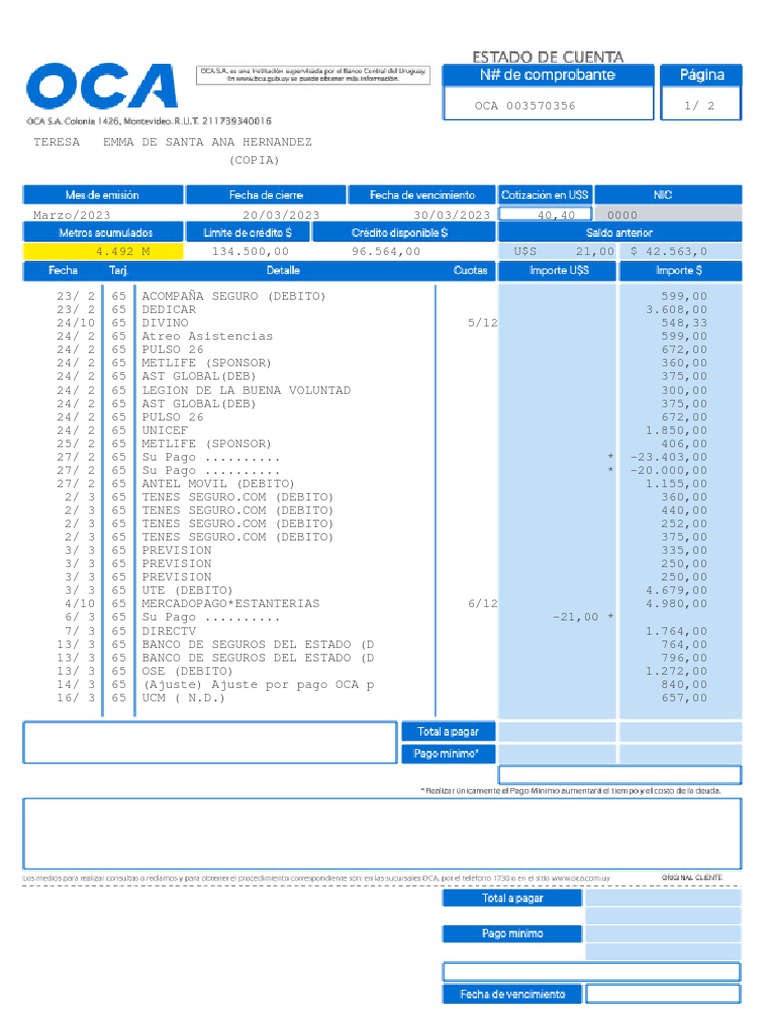Select OSE (DEBITO) transaction

(187, 671)
